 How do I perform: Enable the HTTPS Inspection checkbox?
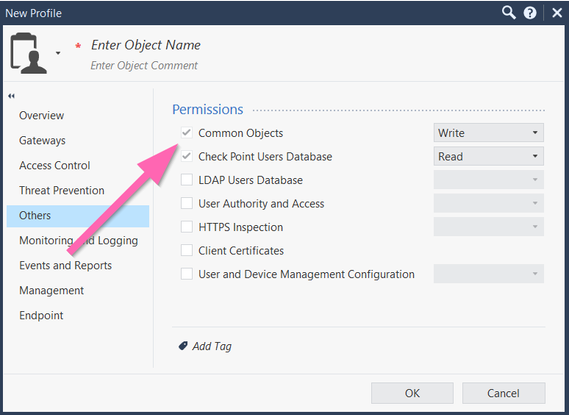187,227
